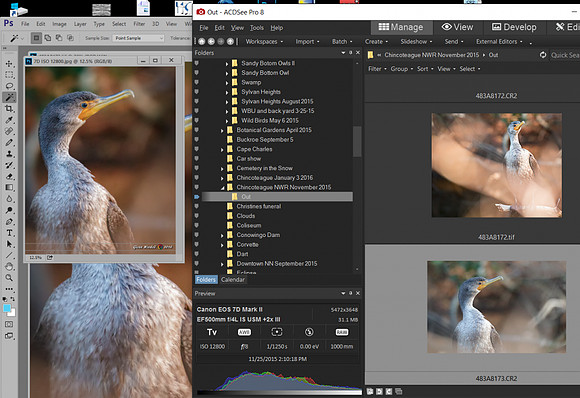The width and height of the screenshot is (580, 398).
Task: Open the Batch dropdown menu
Action: coord(342,41)
